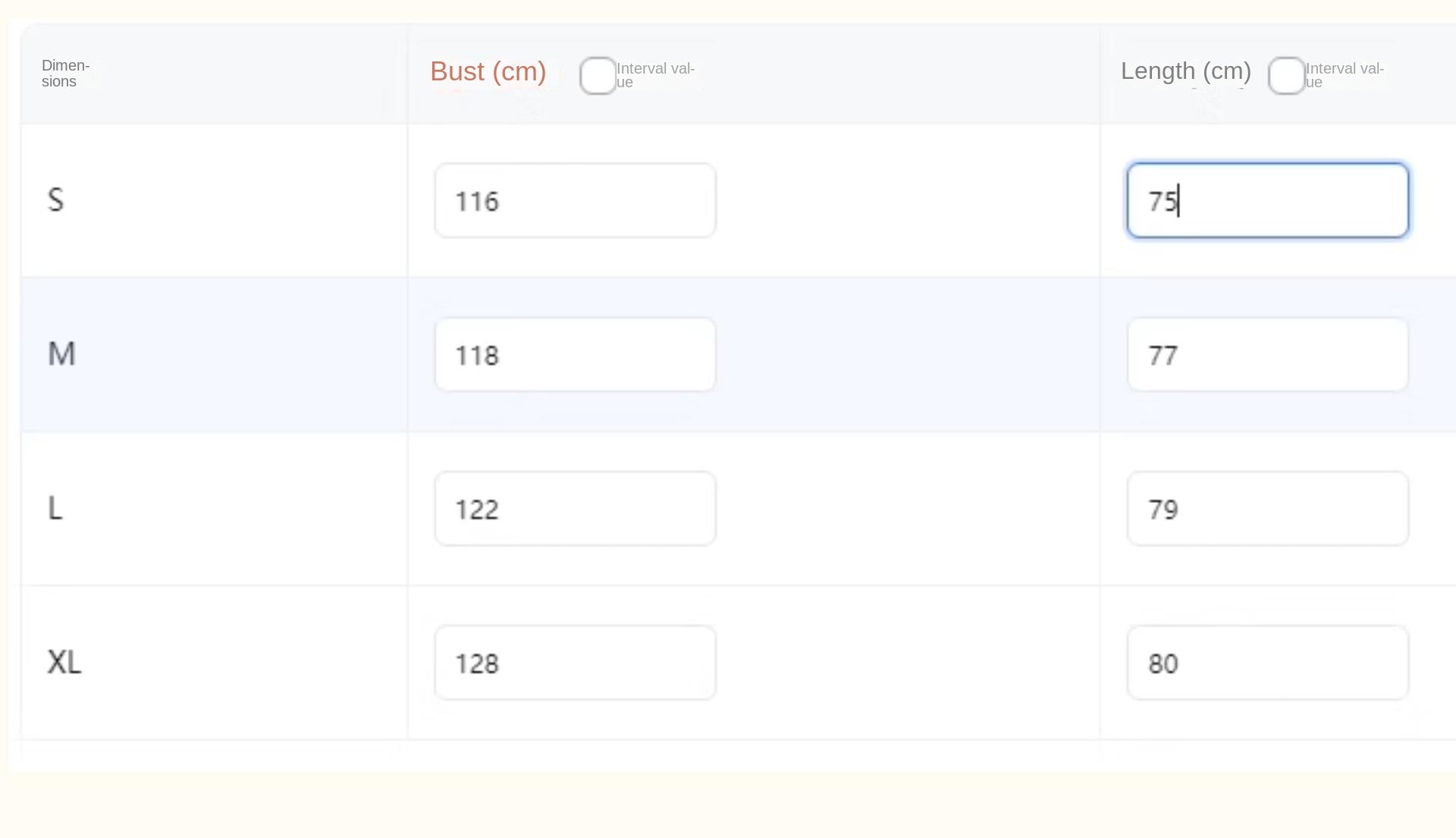Enable Bust interval value checkbox
This screenshot has height=838, width=1456.
point(598,76)
